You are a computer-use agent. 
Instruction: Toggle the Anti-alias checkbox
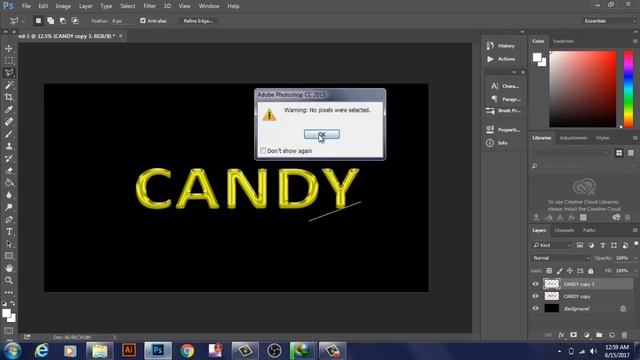point(143,20)
